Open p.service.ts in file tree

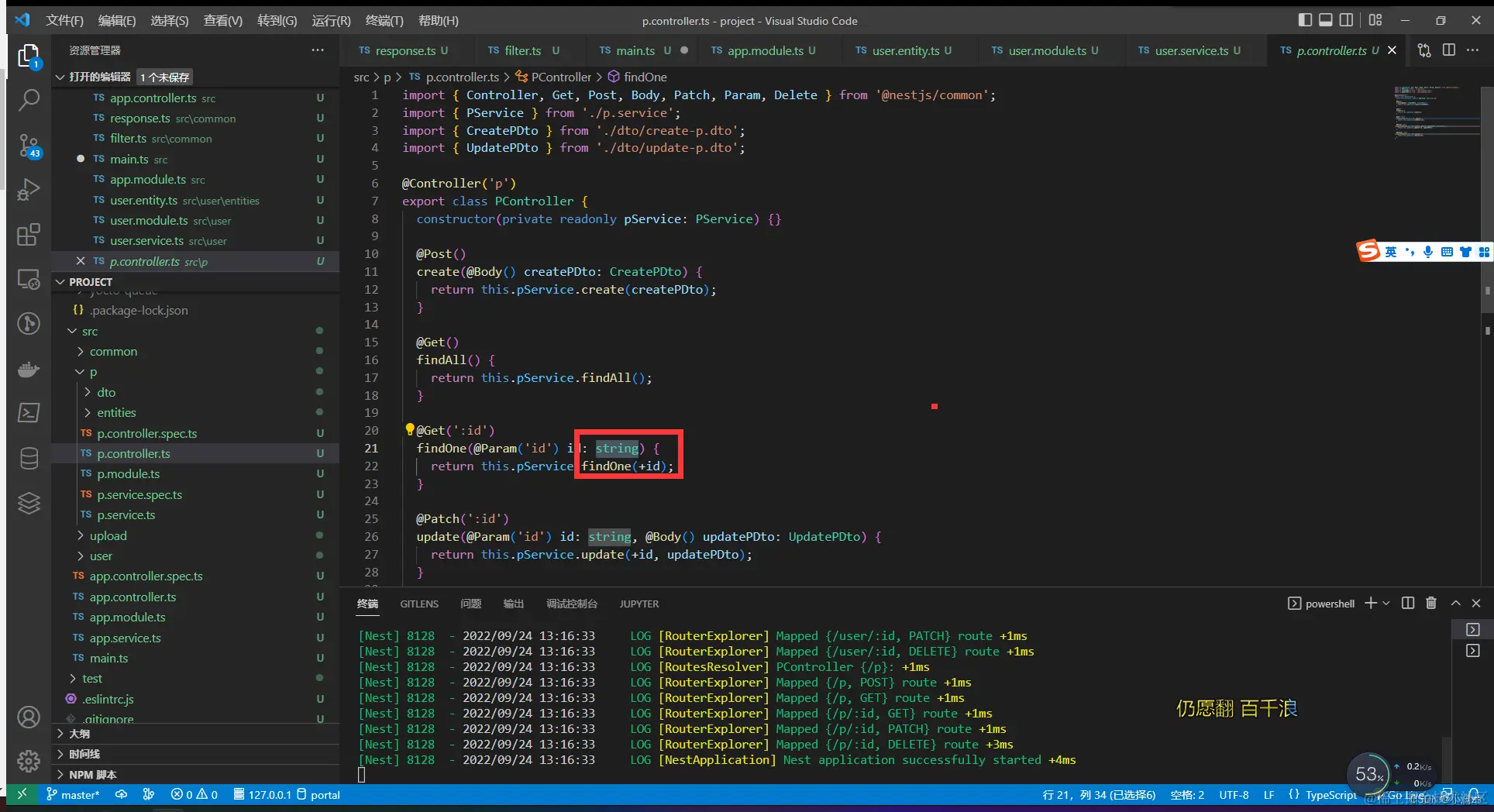[x=126, y=514]
